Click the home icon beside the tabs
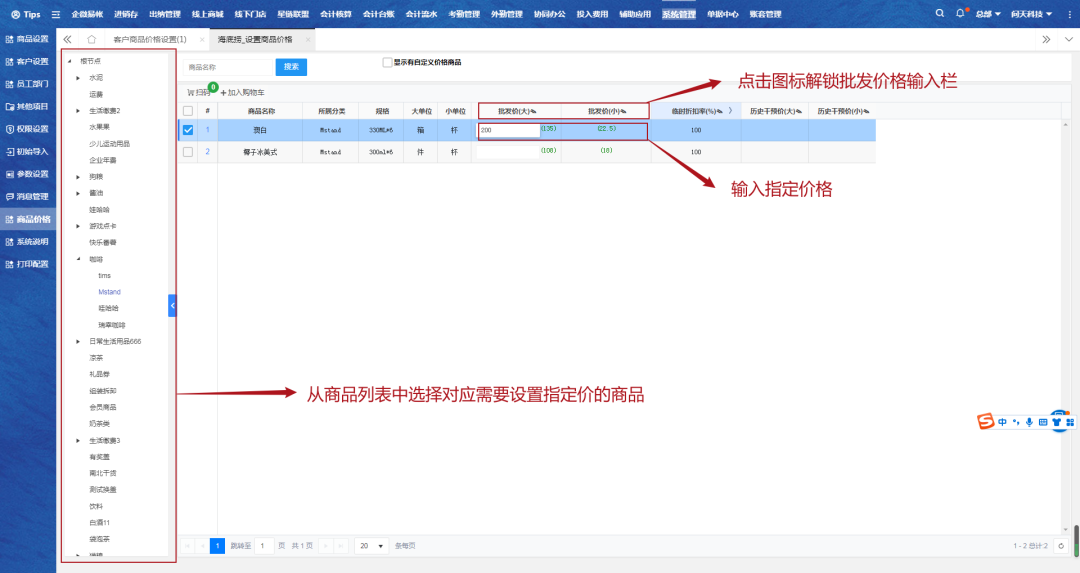Screen dimensions: 1080x573 [x=91, y=39]
